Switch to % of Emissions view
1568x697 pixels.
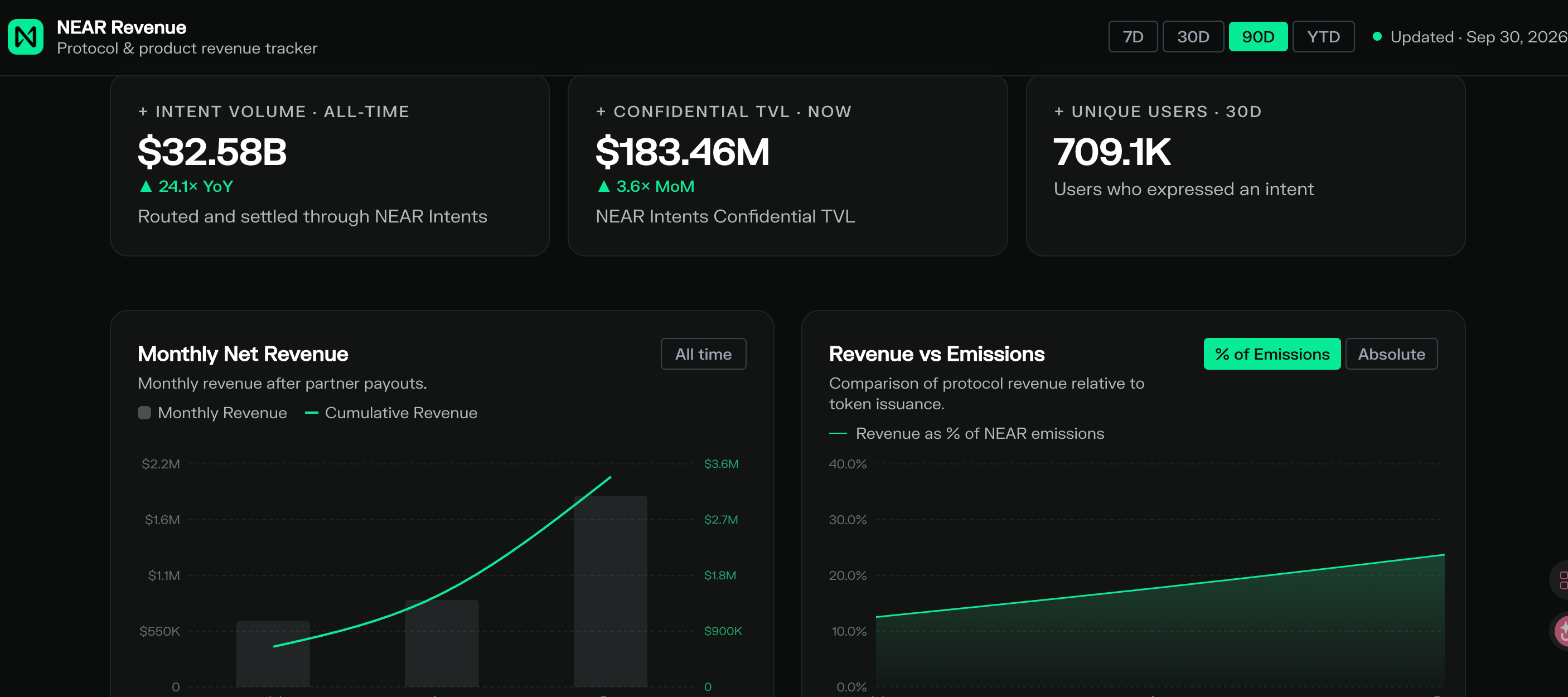[1271, 354]
